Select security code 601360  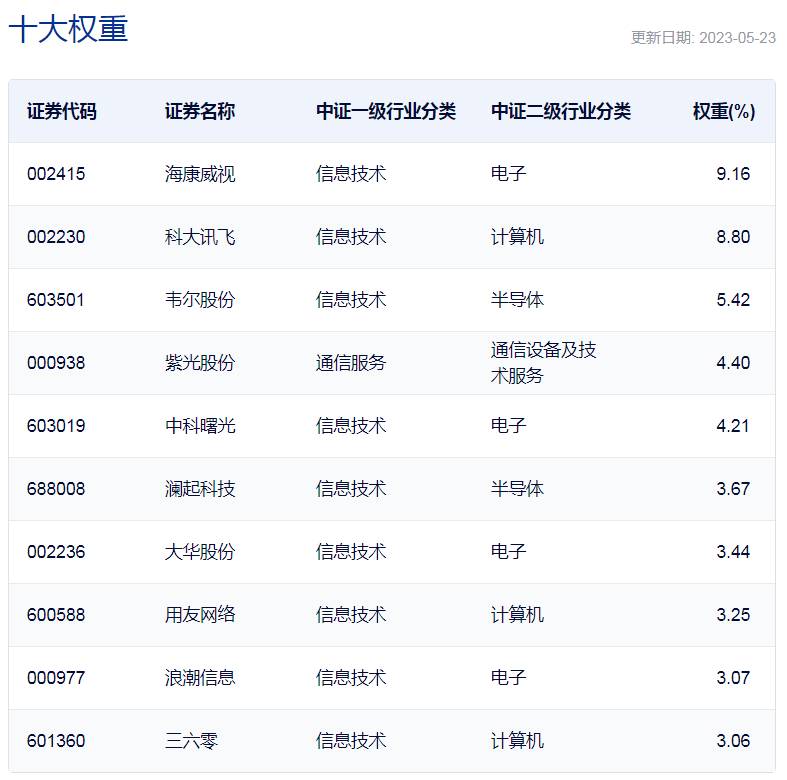[56, 741]
